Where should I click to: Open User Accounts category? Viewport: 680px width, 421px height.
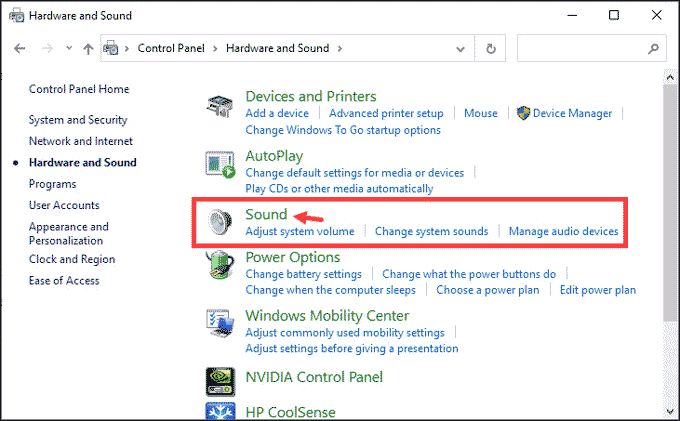tap(64, 205)
